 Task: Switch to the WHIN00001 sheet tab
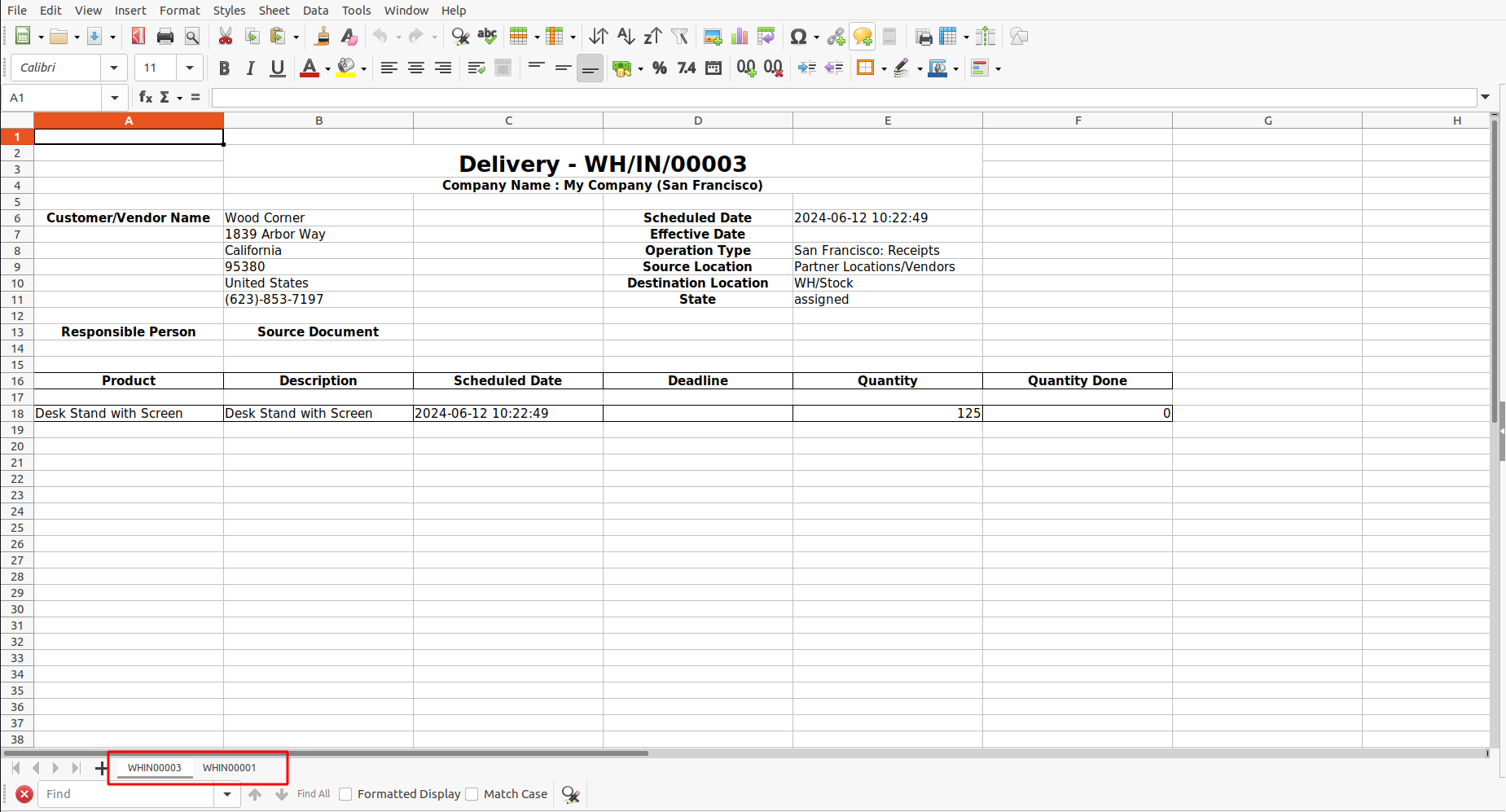pyautogui.click(x=230, y=768)
